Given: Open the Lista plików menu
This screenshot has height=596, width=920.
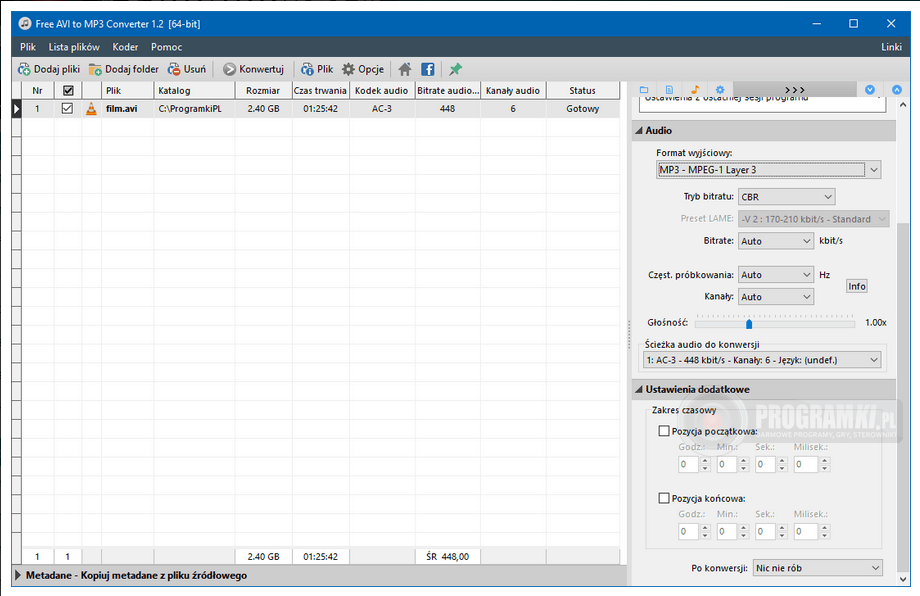Looking at the screenshot, I should (74, 47).
